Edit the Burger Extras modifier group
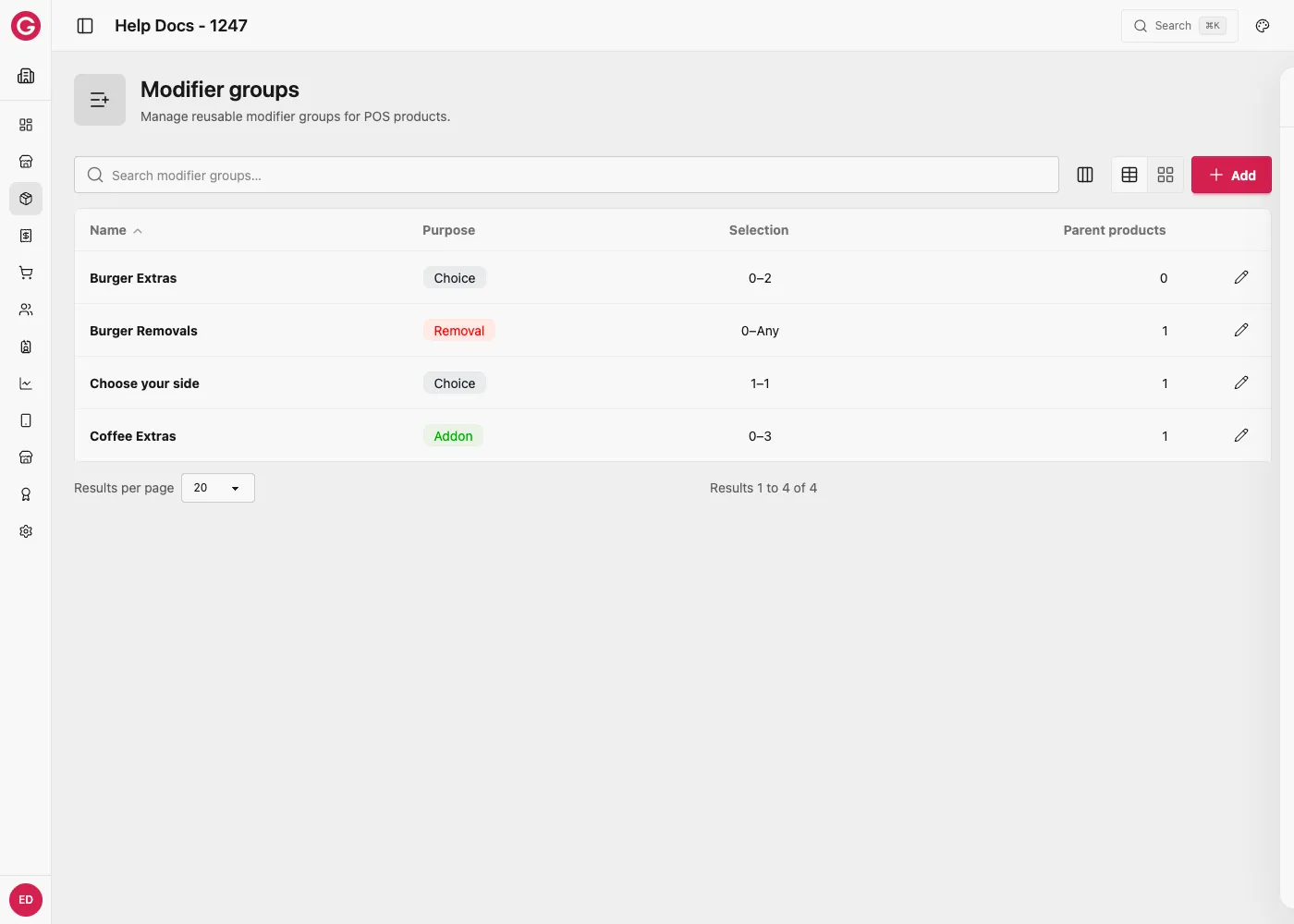Viewport: 1294px width, 924px height. click(1241, 277)
